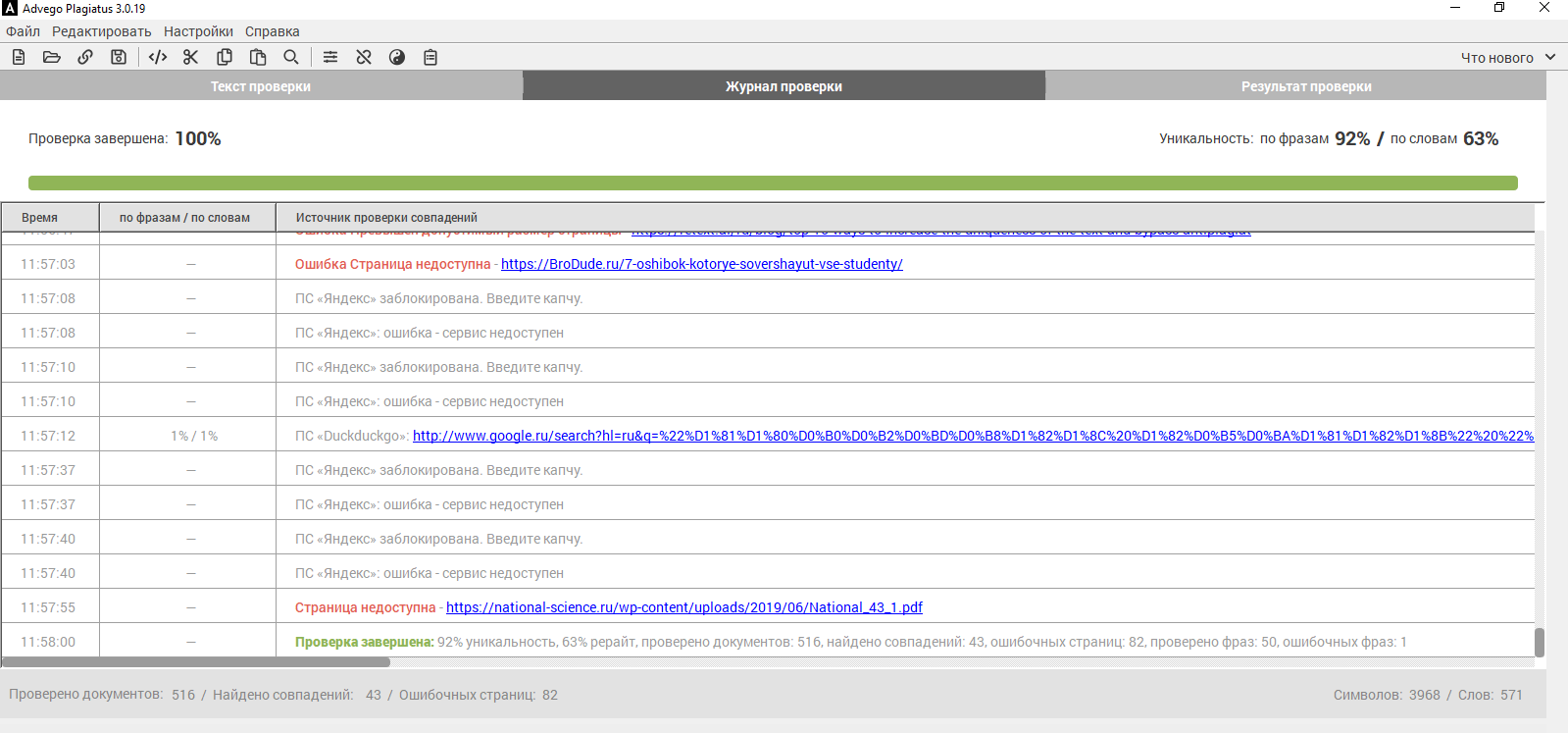1568x733 pixels.
Task: Open the BroDude.ru link
Action: point(702,264)
